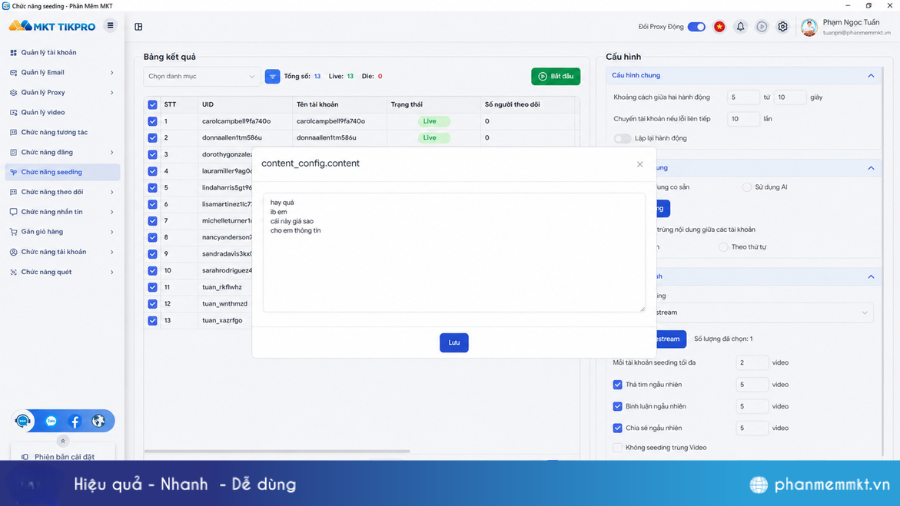The image size is (900, 506).
Task: Click the delay minimum field showing 5
Action: [743, 98]
